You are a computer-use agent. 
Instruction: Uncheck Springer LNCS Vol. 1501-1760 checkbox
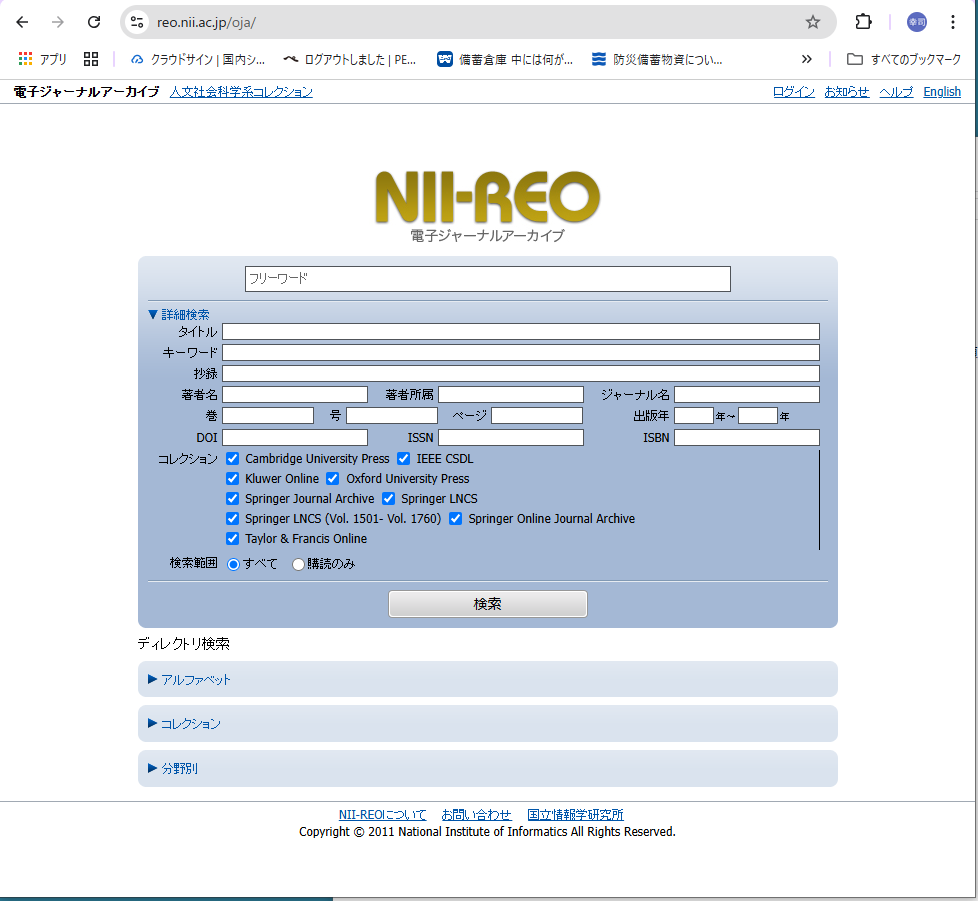[233, 519]
